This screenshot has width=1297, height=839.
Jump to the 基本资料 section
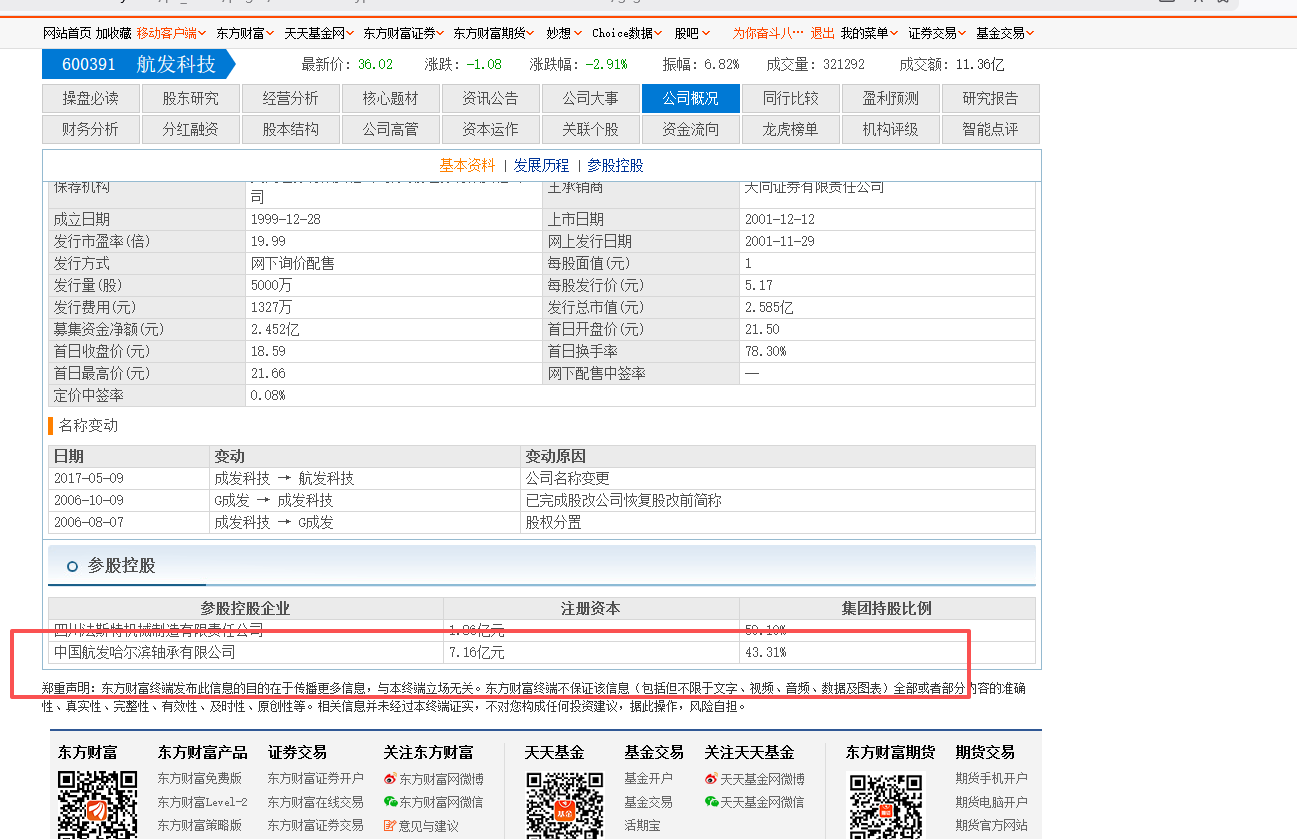tap(467, 166)
